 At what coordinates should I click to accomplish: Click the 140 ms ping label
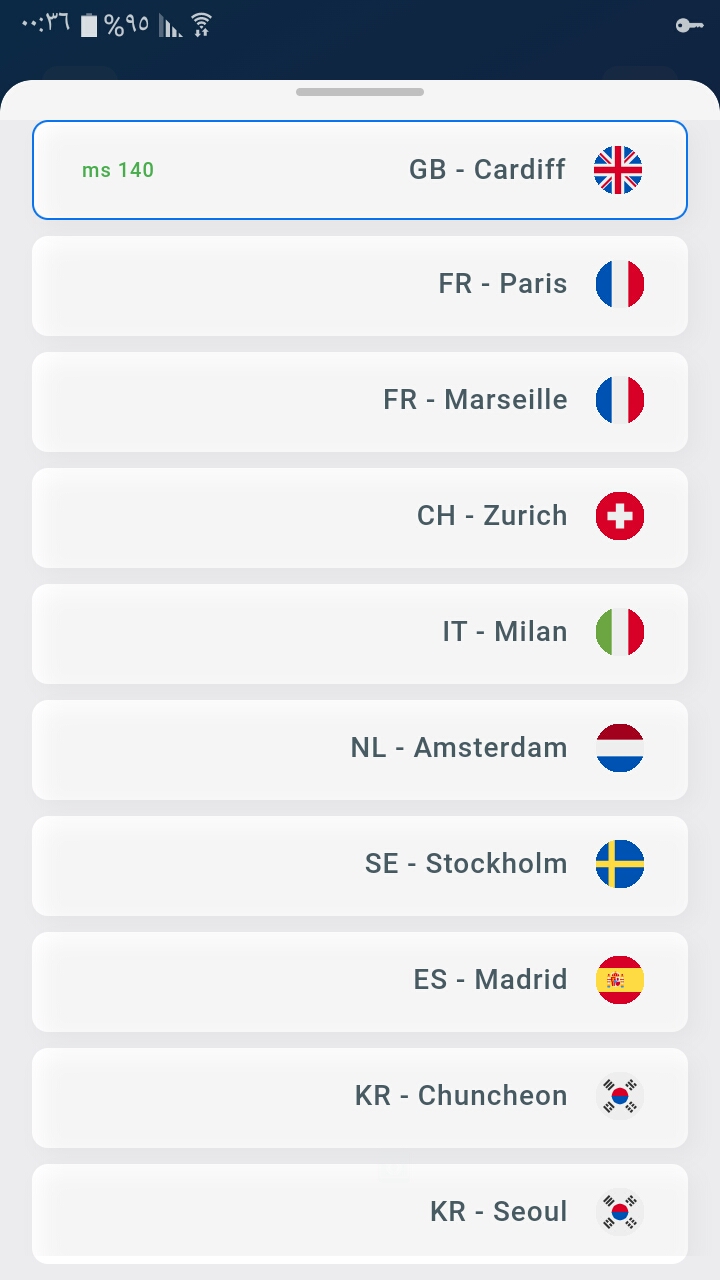pyautogui.click(x=118, y=170)
